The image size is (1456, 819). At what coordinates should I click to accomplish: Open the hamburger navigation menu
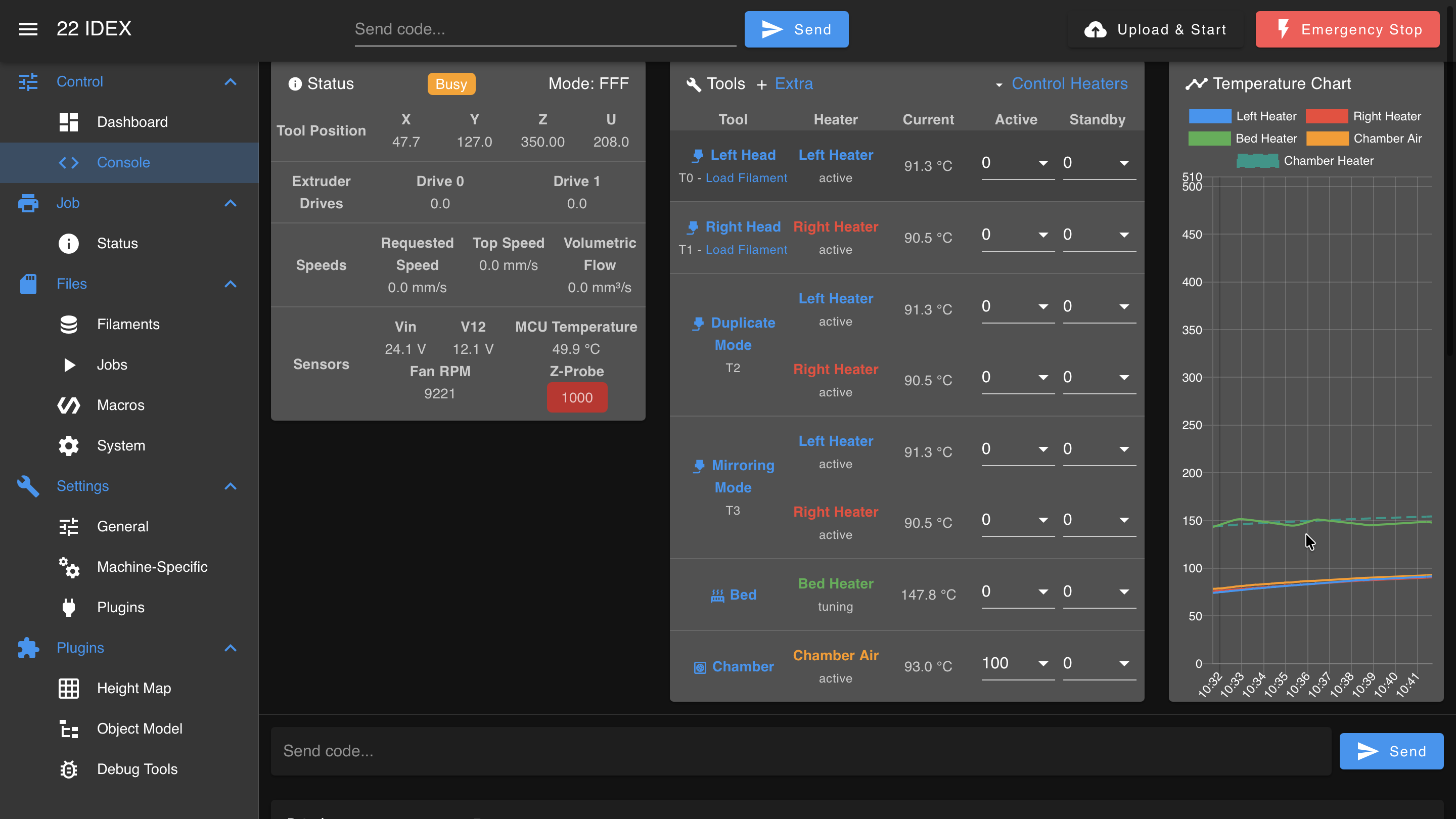pos(28,29)
